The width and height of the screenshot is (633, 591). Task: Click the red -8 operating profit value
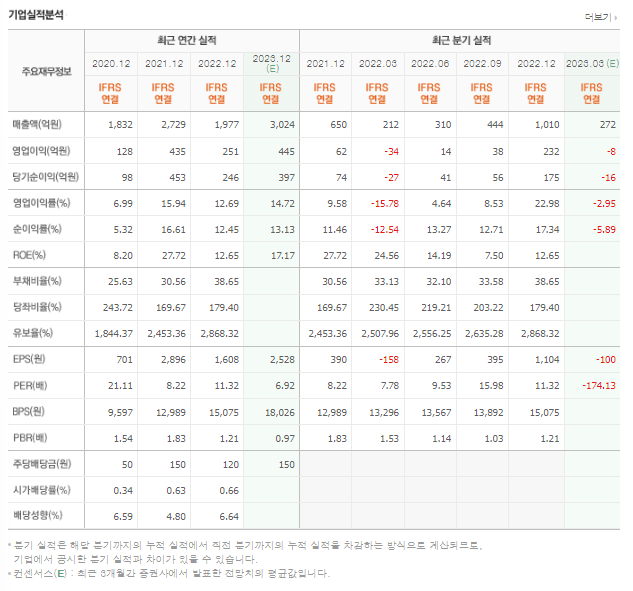(611, 151)
